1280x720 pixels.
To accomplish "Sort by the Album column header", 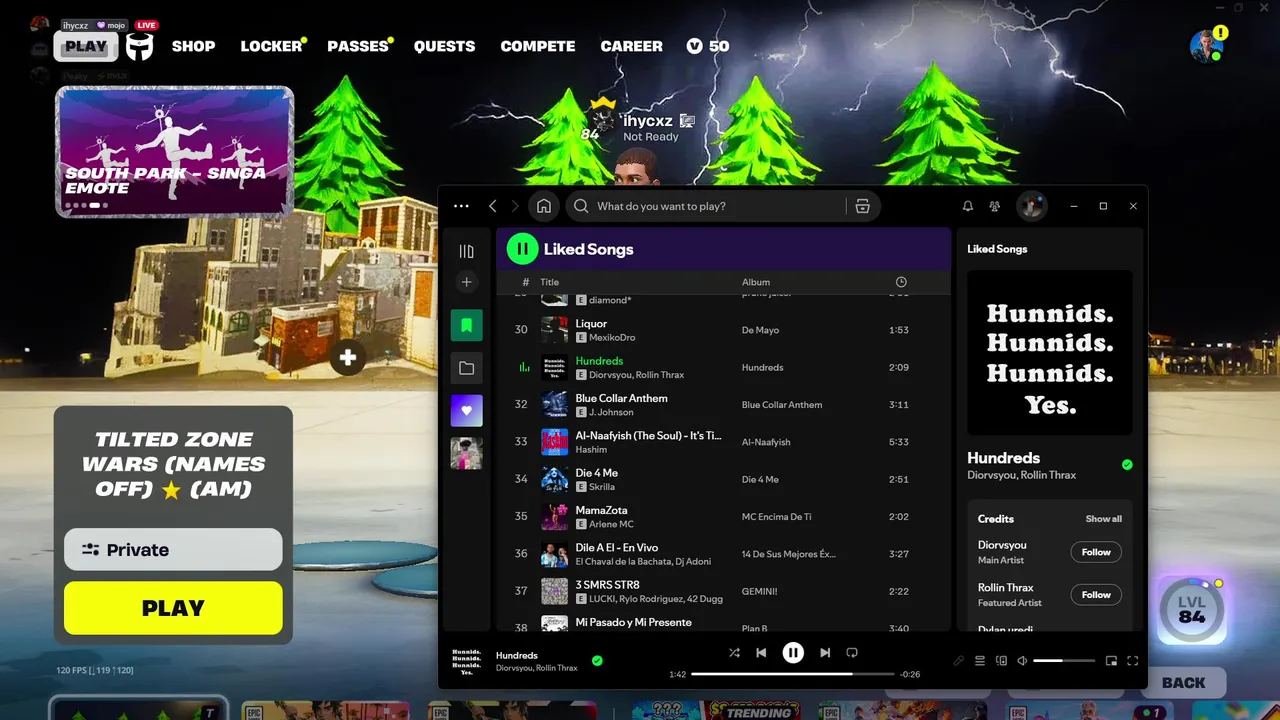I will click(756, 282).
